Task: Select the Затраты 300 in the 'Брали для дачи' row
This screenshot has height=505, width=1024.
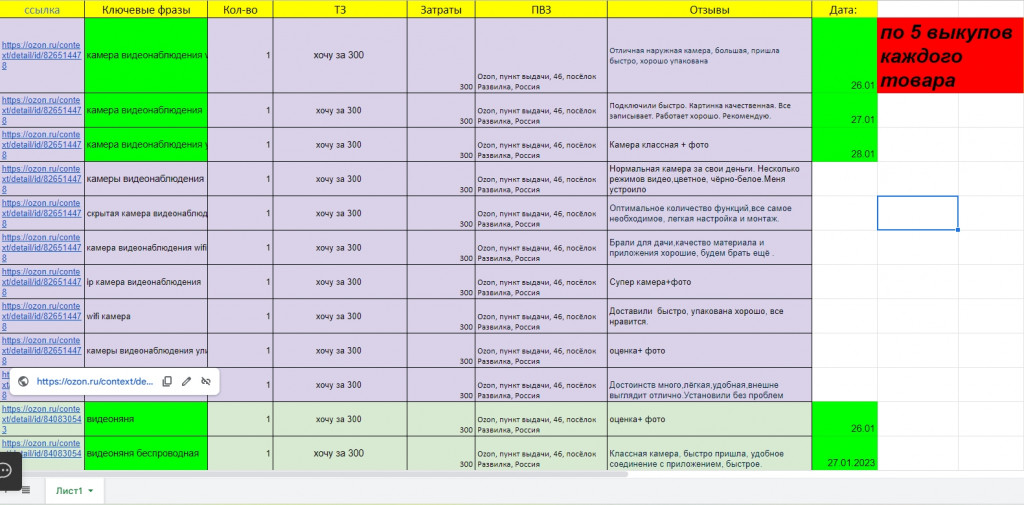Action: pos(441,248)
